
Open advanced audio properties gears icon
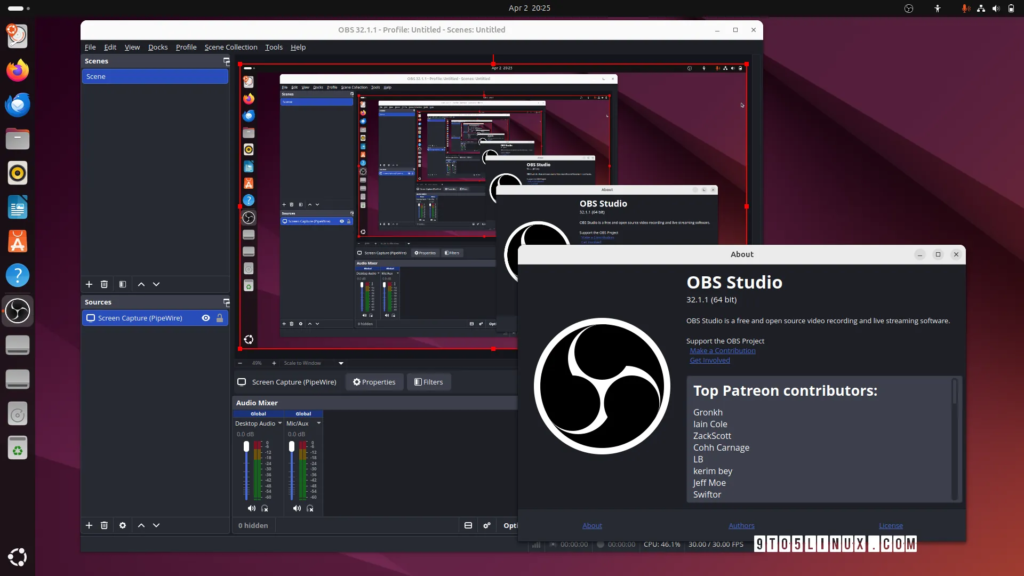pos(487,525)
